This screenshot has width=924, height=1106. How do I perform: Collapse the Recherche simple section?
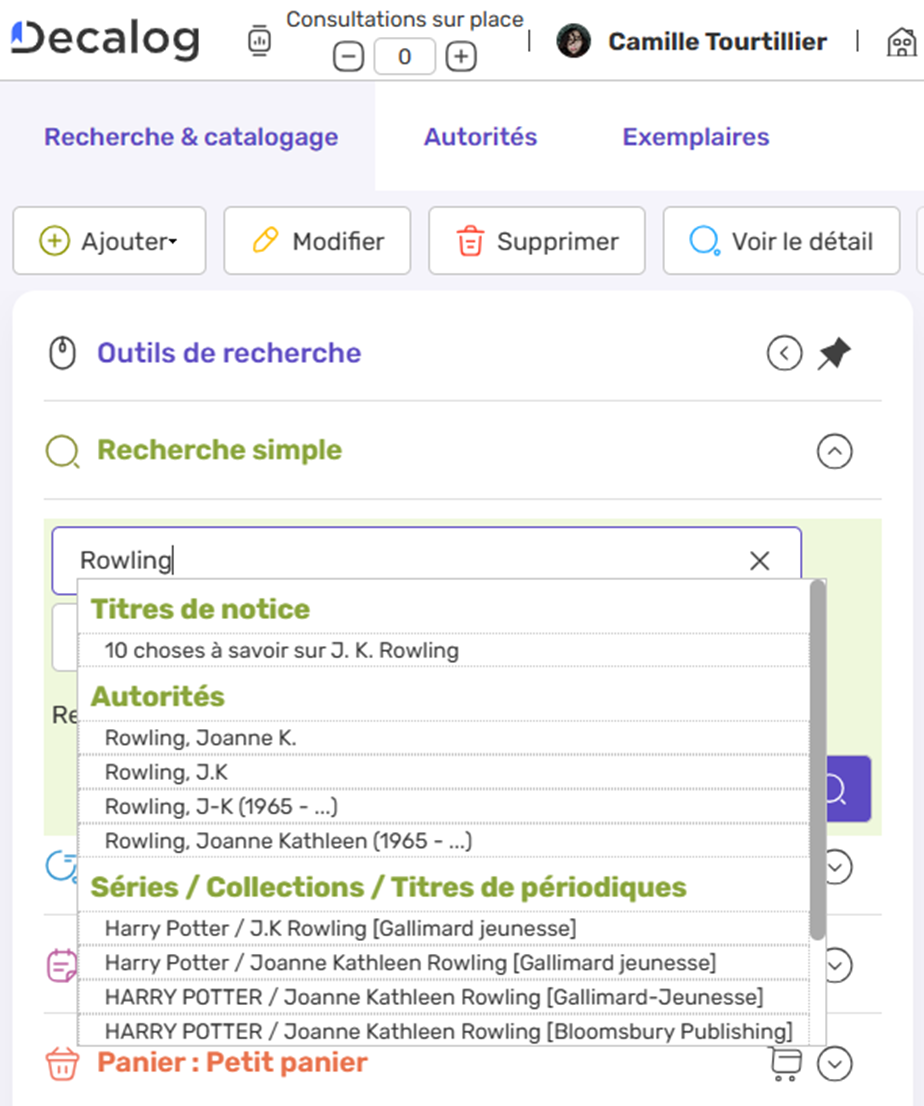tap(835, 452)
